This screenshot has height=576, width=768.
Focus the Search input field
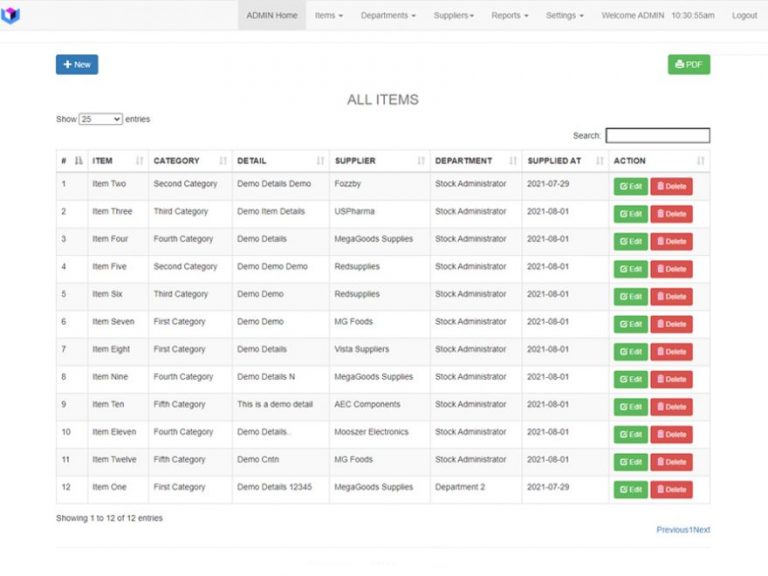657,136
